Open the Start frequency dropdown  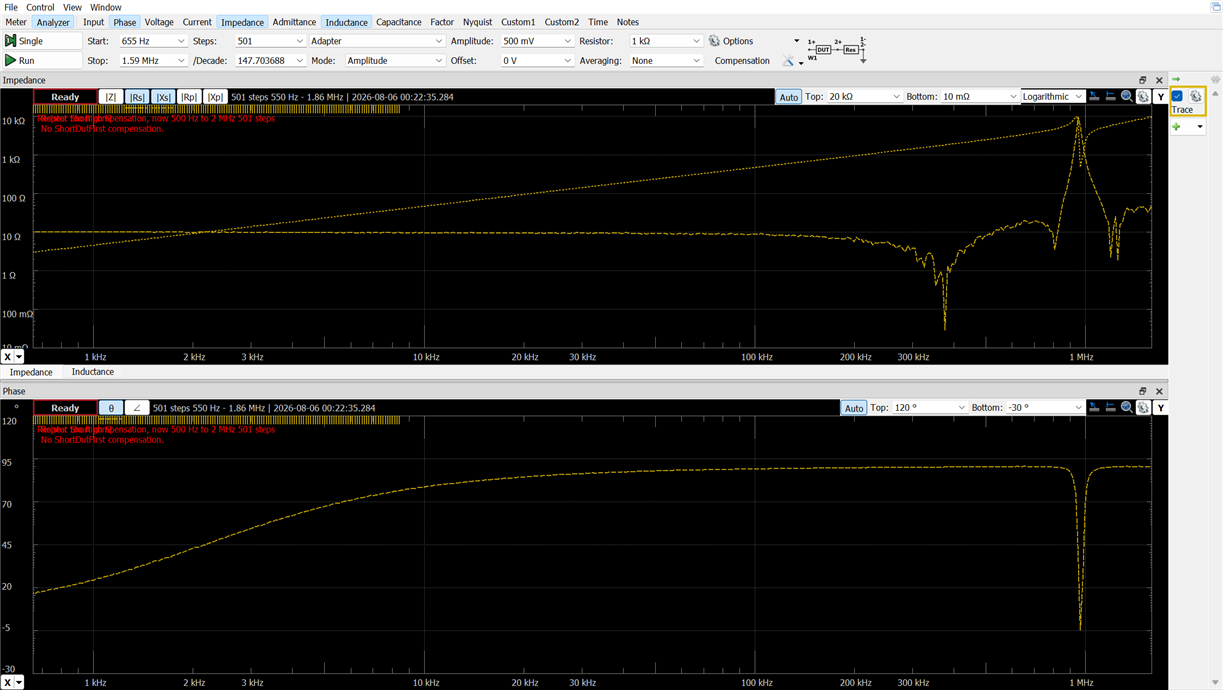(x=181, y=41)
